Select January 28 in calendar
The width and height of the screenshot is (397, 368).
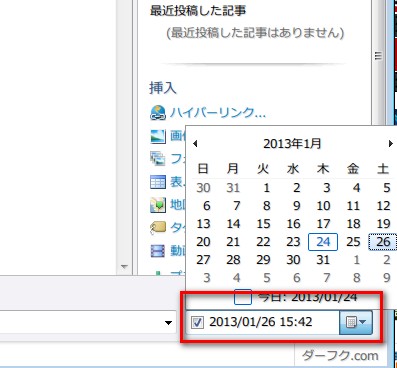[x=233, y=260]
